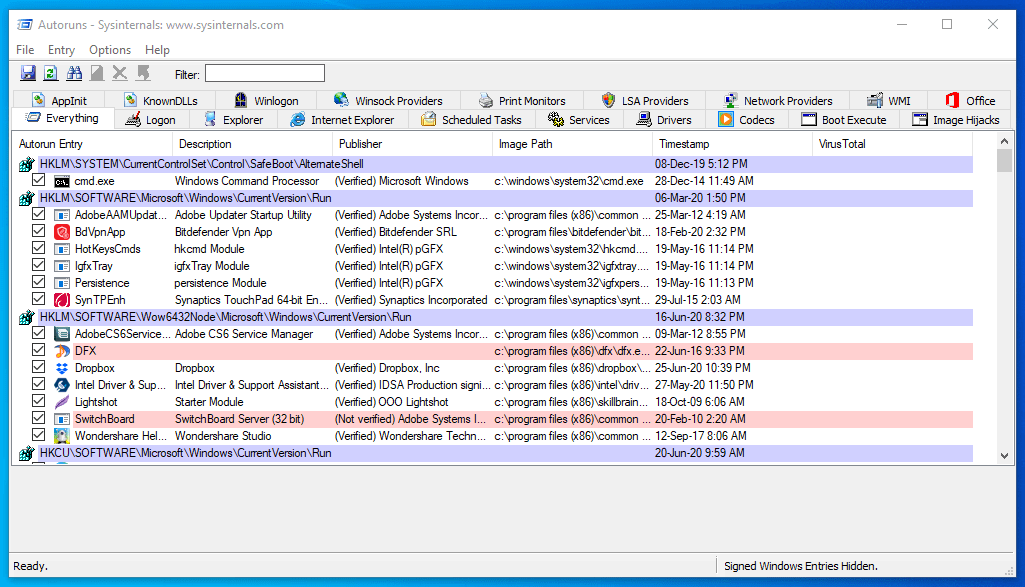The width and height of the screenshot is (1025, 587).
Task: Open the Drivers tab
Action: 665,120
